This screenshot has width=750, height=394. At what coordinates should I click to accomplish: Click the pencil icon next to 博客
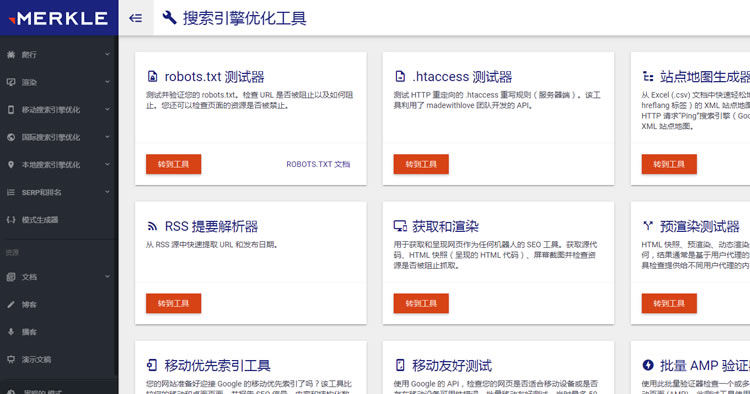coord(11,304)
